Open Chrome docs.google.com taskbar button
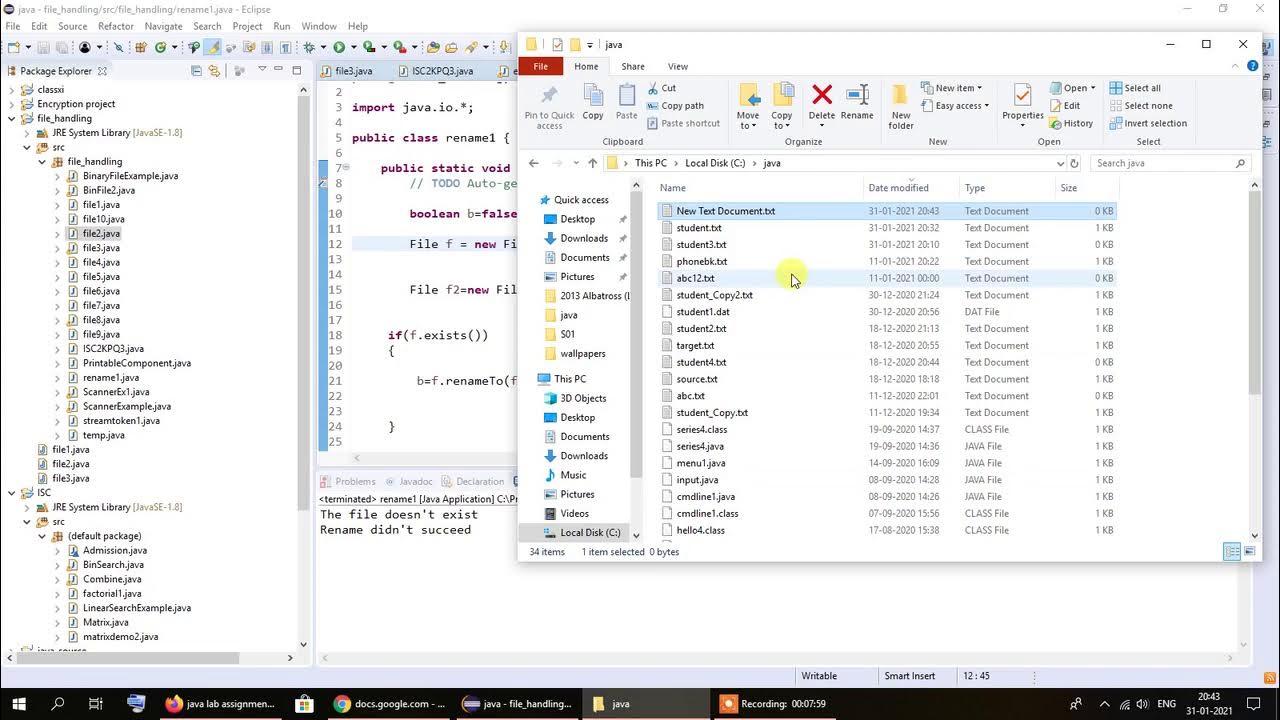1280x720 pixels. [x=390, y=704]
